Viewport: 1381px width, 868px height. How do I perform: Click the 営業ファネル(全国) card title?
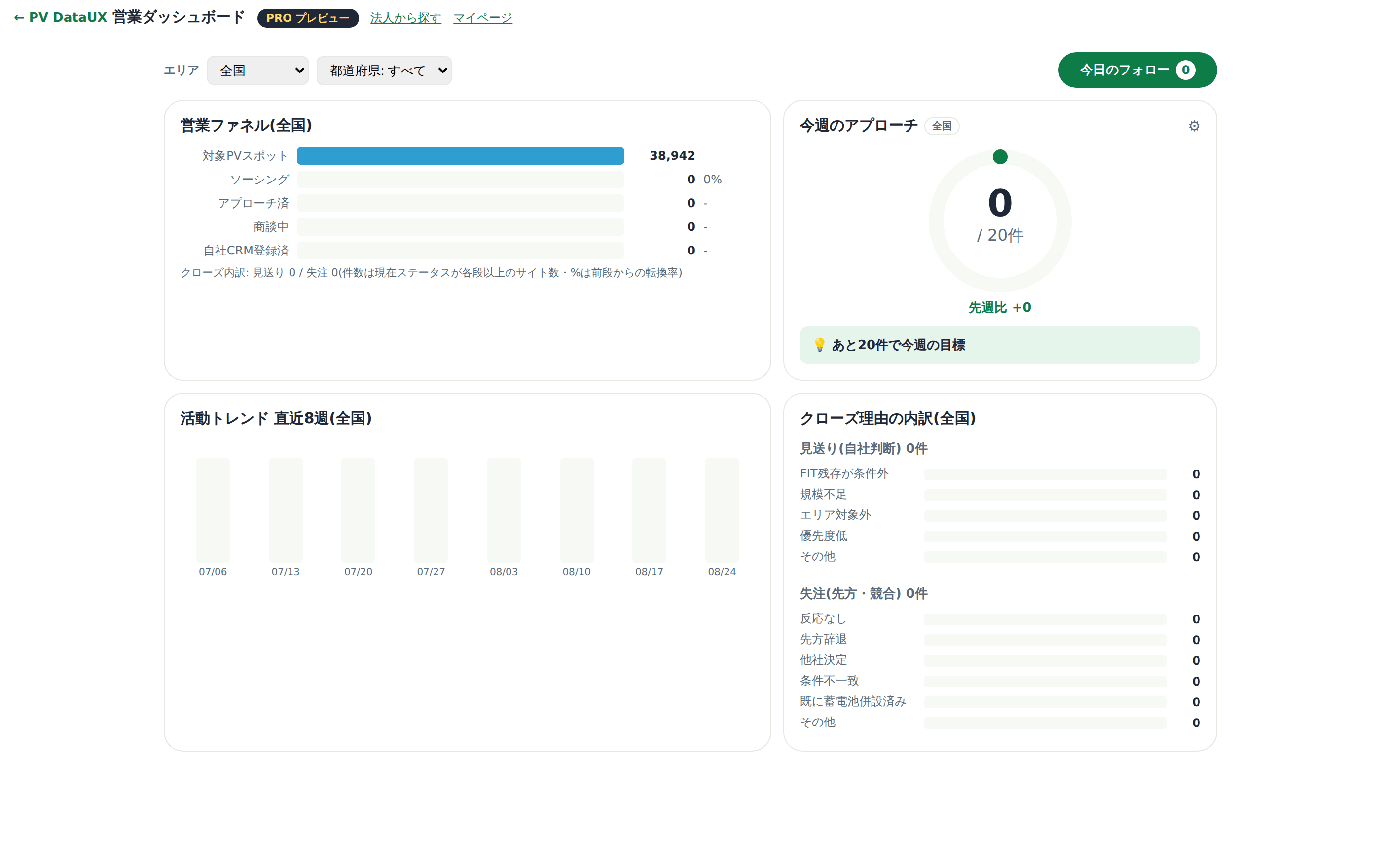coord(246,125)
